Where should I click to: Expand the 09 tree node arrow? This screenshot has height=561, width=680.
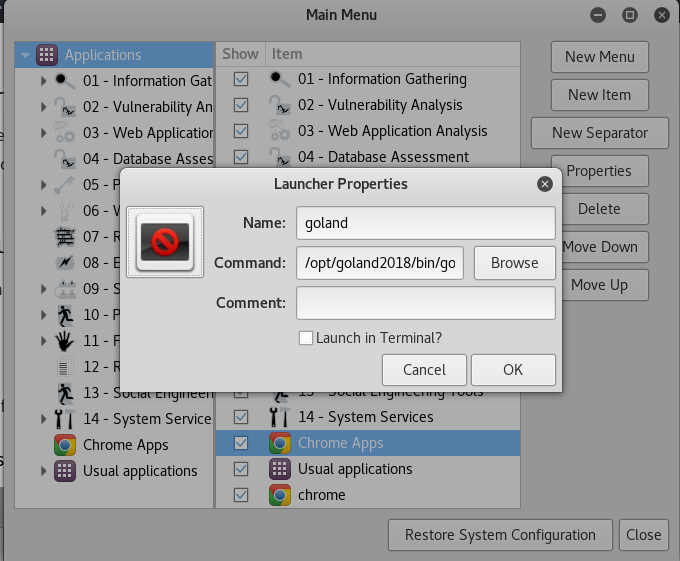point(43,289)
